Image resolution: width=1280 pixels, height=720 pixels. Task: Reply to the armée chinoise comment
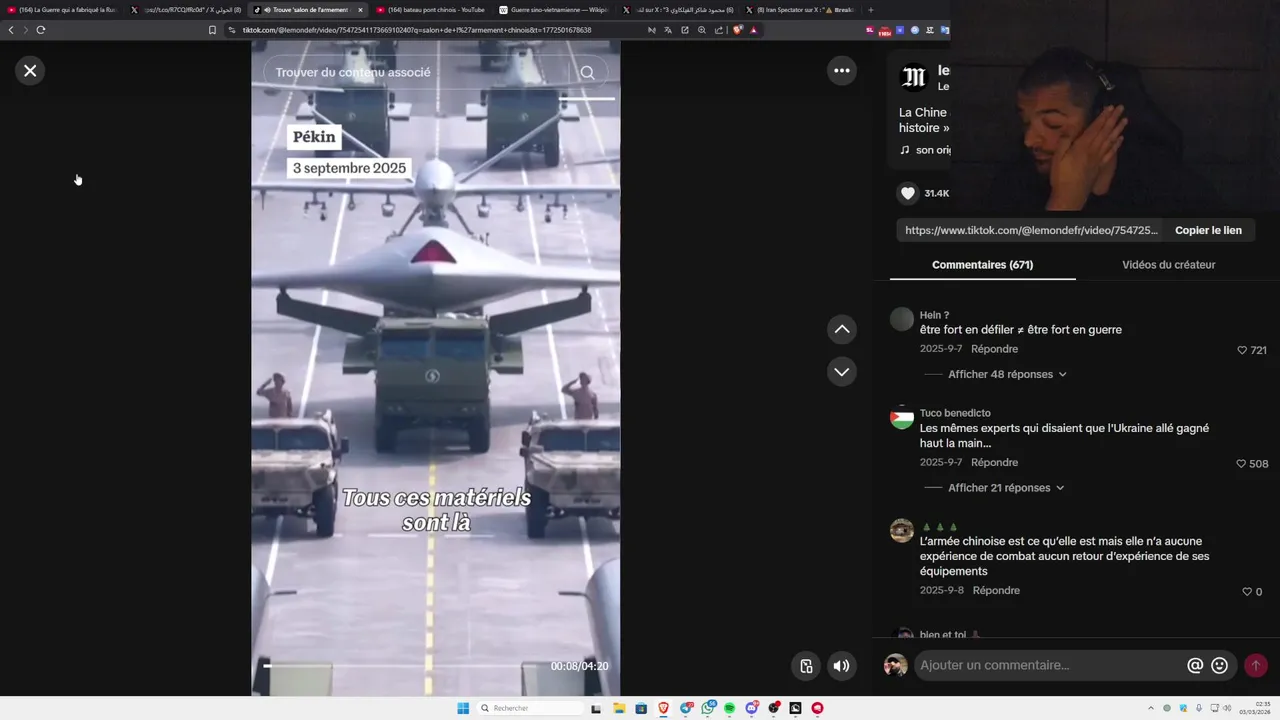[996, 590]
